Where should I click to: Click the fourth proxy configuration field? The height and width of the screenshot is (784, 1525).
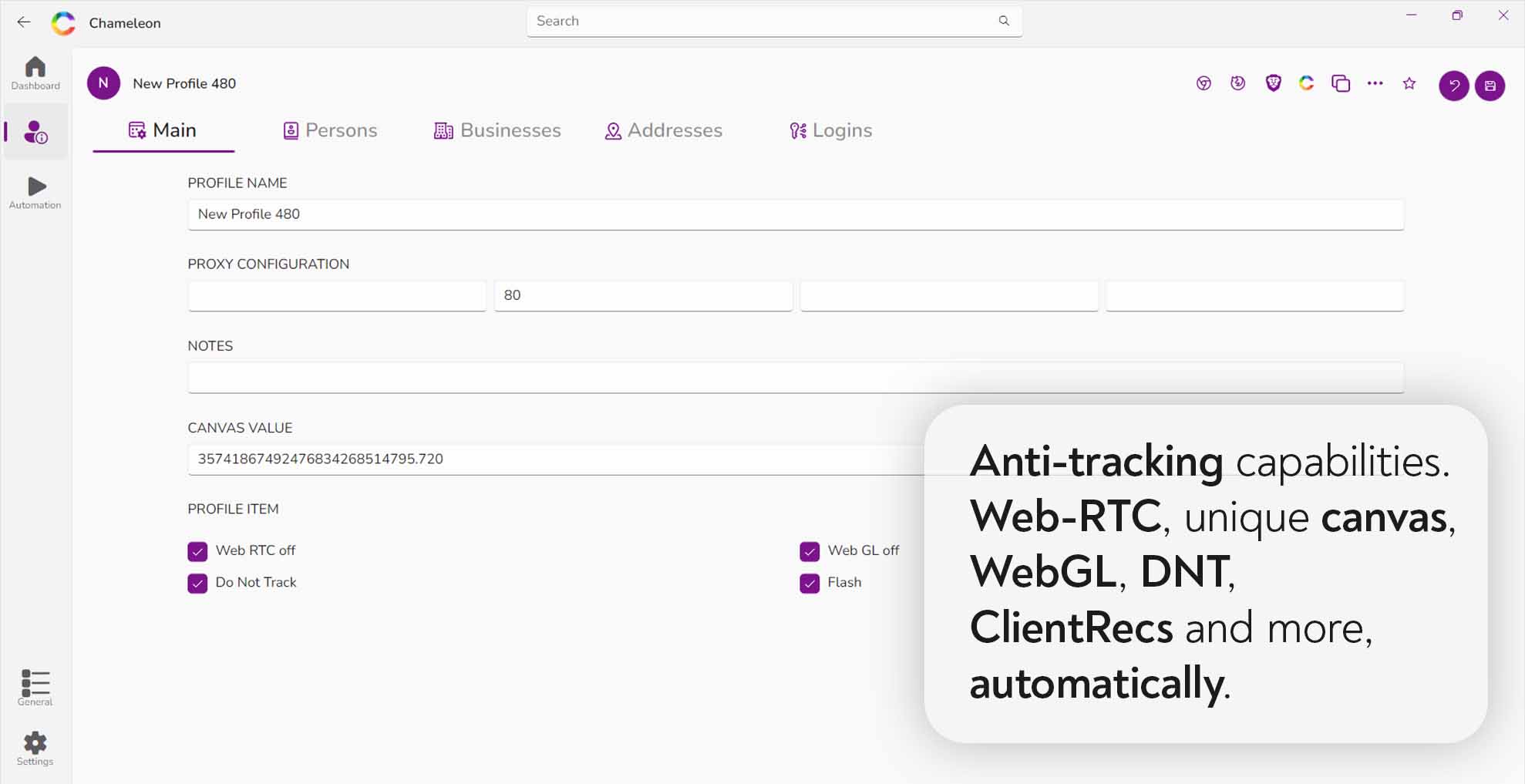(1255, 295)
